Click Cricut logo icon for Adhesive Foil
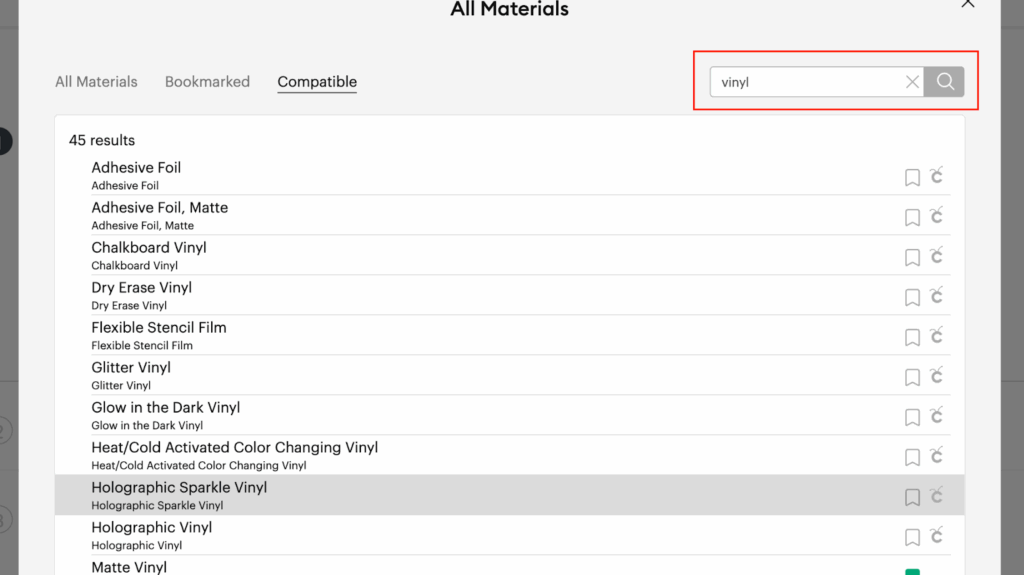1024x575 pixels. 936,176
